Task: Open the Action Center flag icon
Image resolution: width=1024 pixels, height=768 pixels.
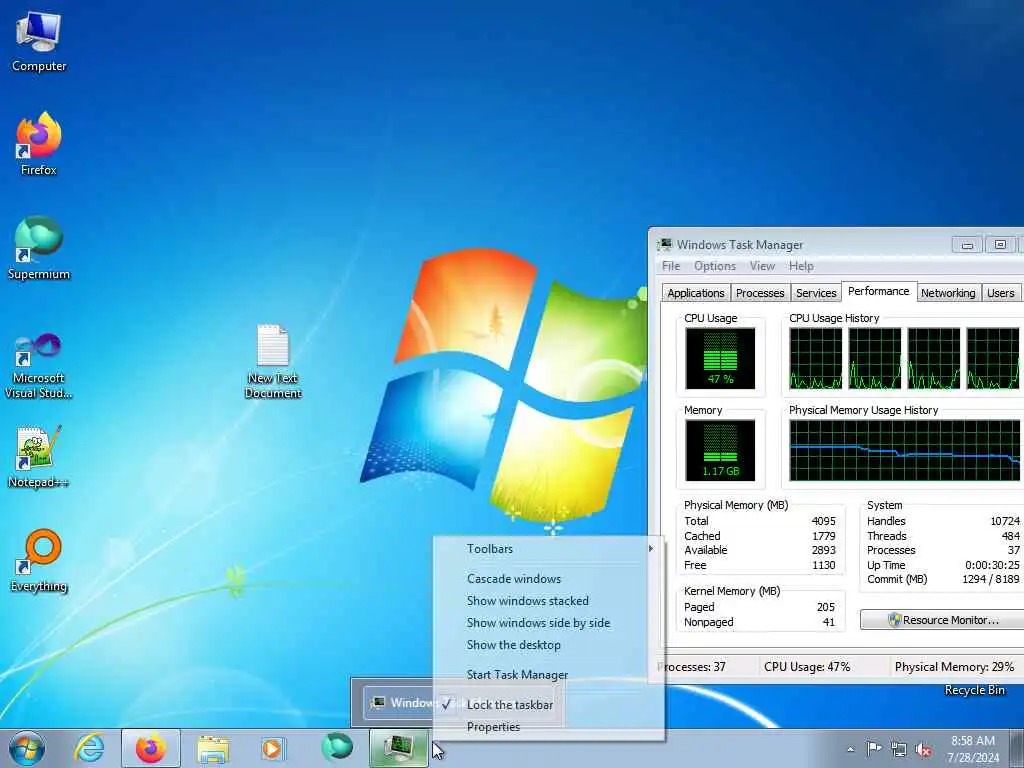Action: tap(874, 749)
